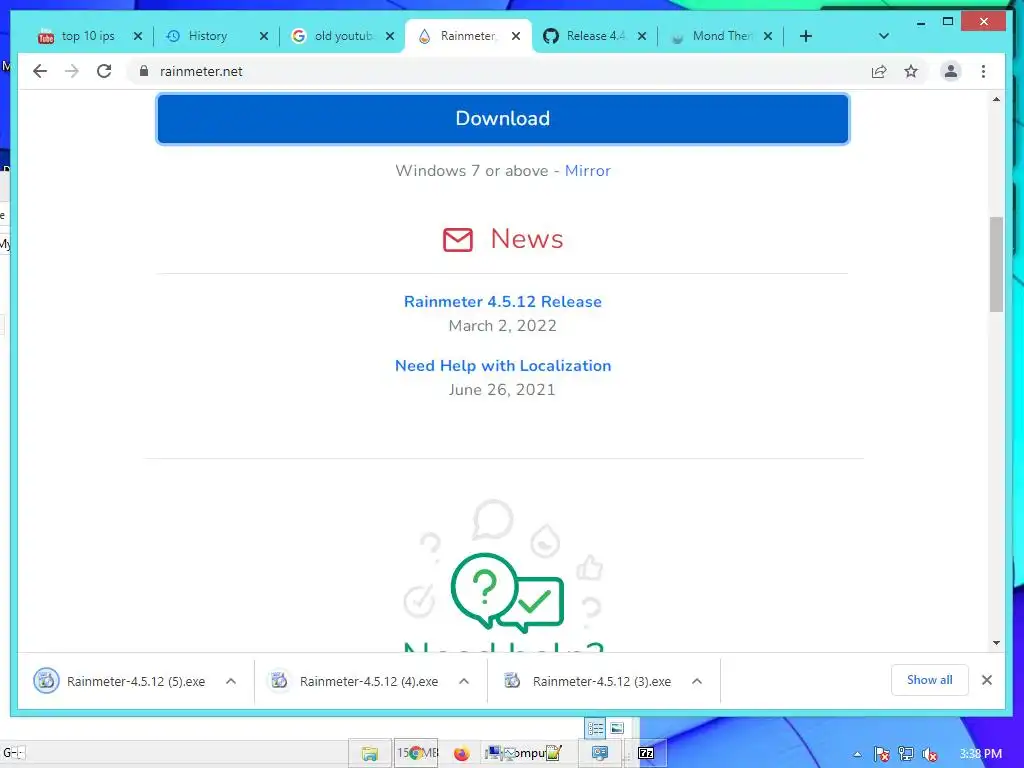The width and height of the screenshot is (1024, 768).
Task: Close the Rainmeter tab
Action: click(516, 36)
